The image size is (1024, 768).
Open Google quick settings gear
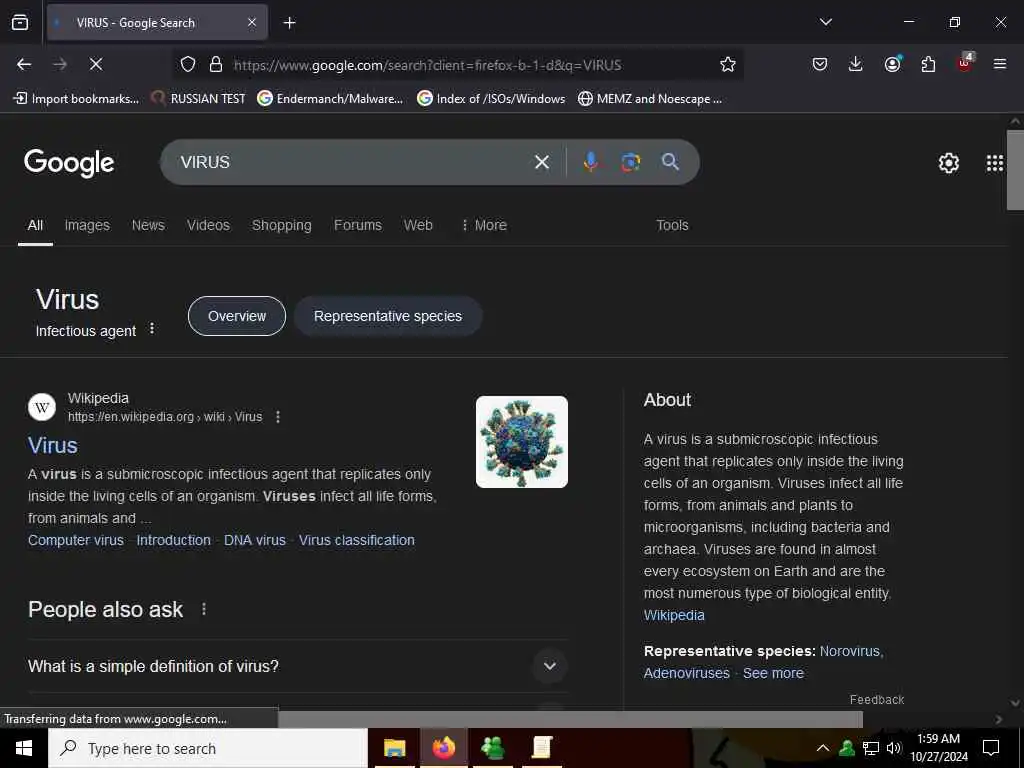[x=948, y=163]
